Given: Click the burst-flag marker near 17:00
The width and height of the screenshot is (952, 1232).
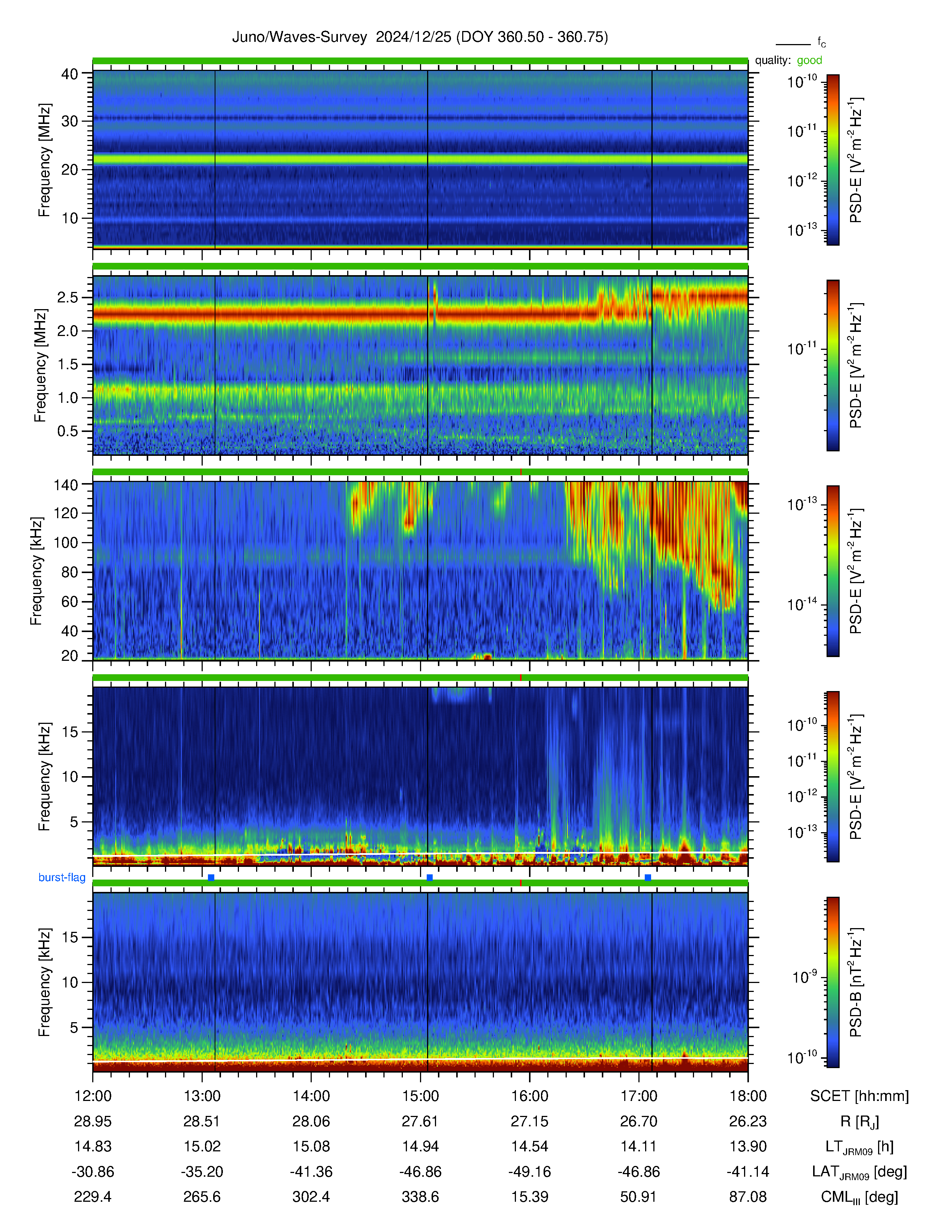Looking at the screenshot, I should [x=648, y=877].
